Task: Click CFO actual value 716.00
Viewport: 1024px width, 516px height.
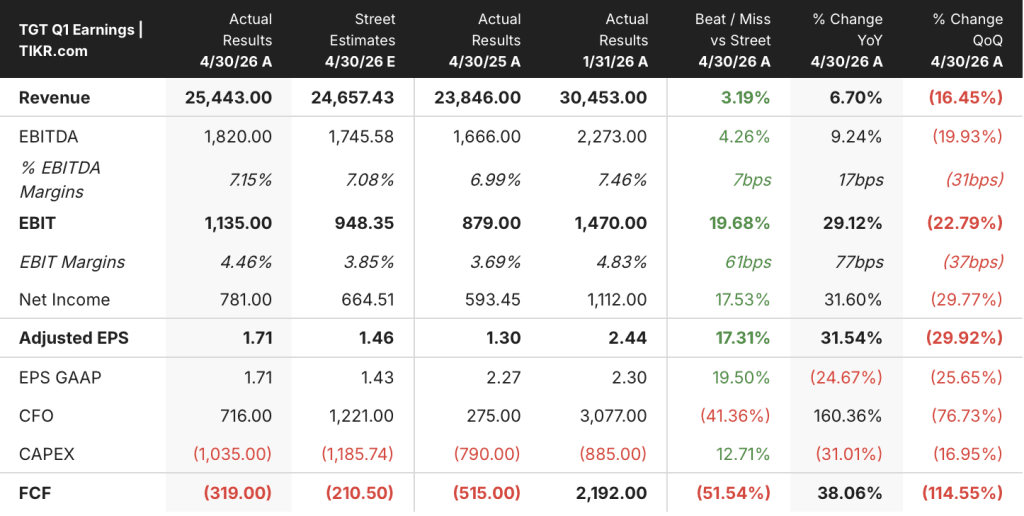Action: (x=248, y=416)
